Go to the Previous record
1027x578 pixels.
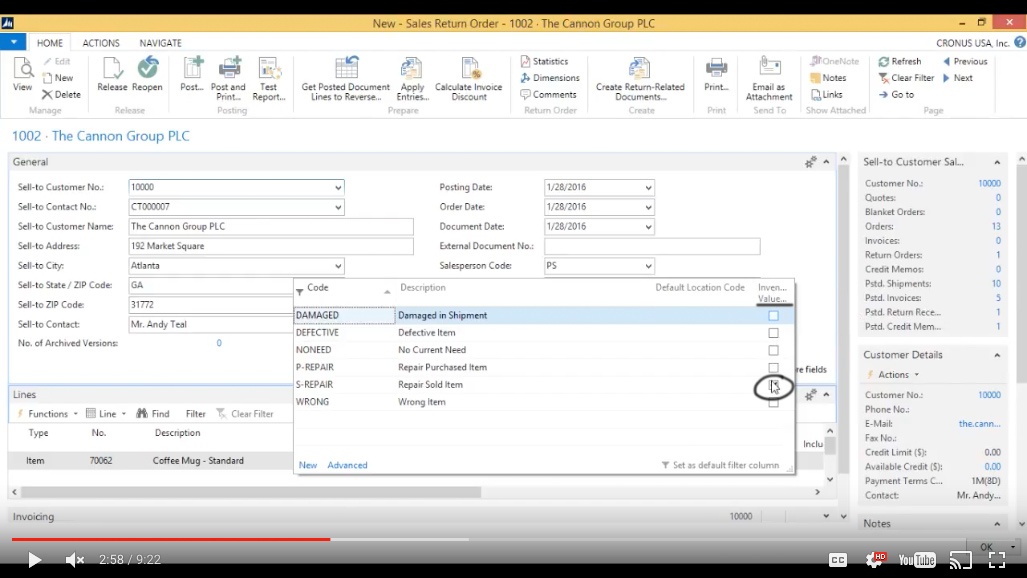tap(965, 61)
